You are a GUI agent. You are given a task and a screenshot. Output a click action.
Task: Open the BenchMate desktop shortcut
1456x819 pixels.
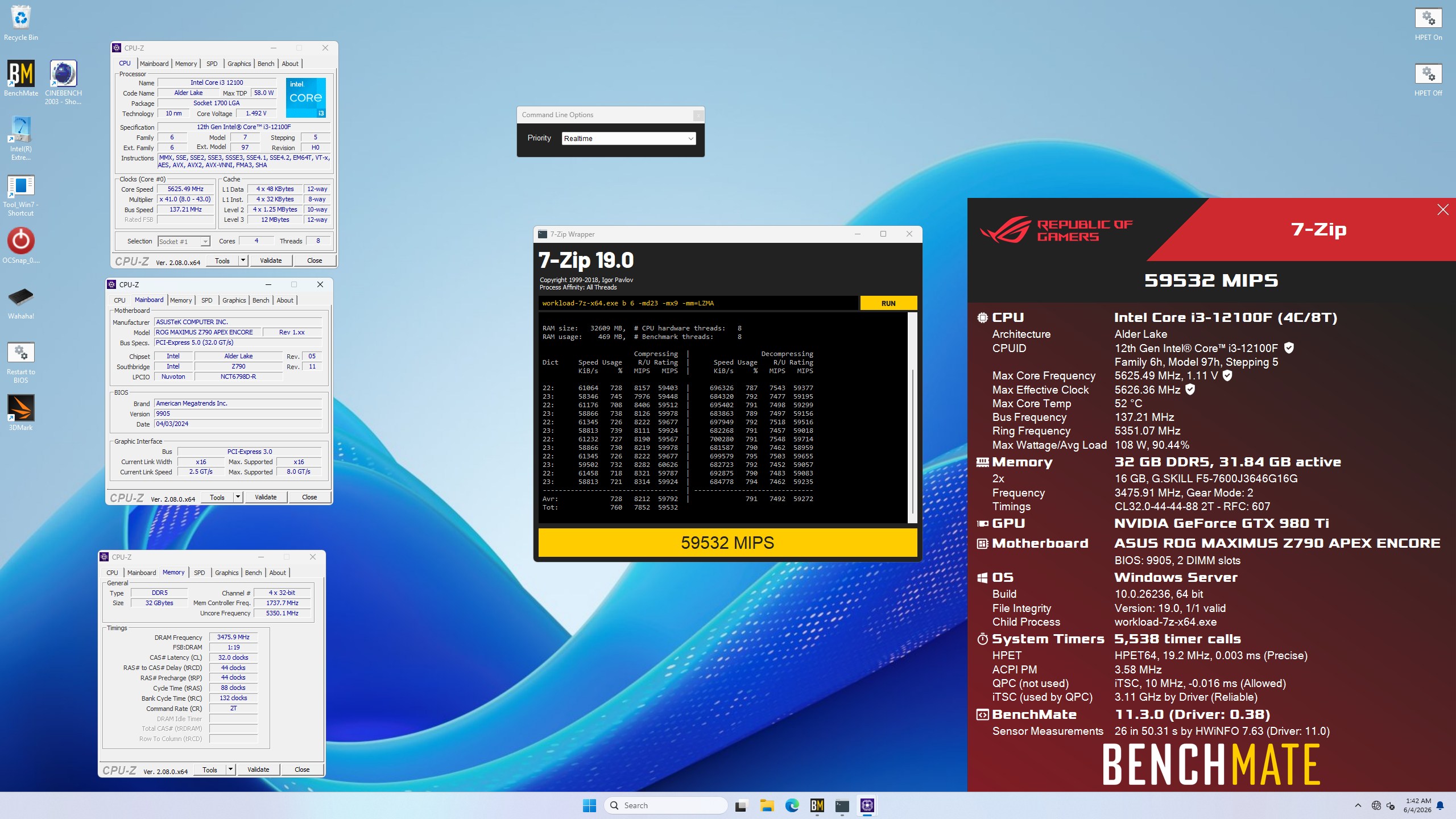click(21, 78)
